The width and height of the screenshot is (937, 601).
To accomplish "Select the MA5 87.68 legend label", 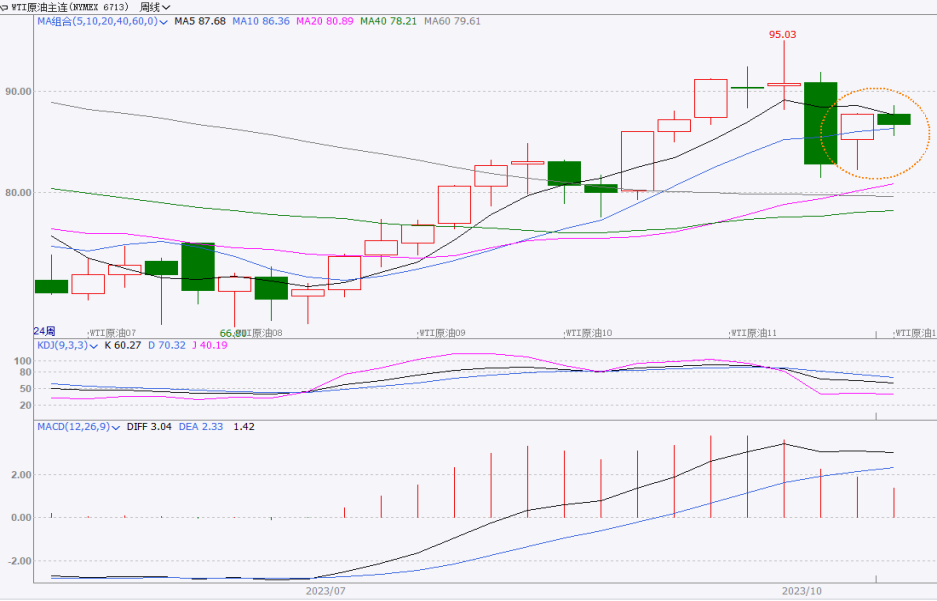I will point(199,20).
